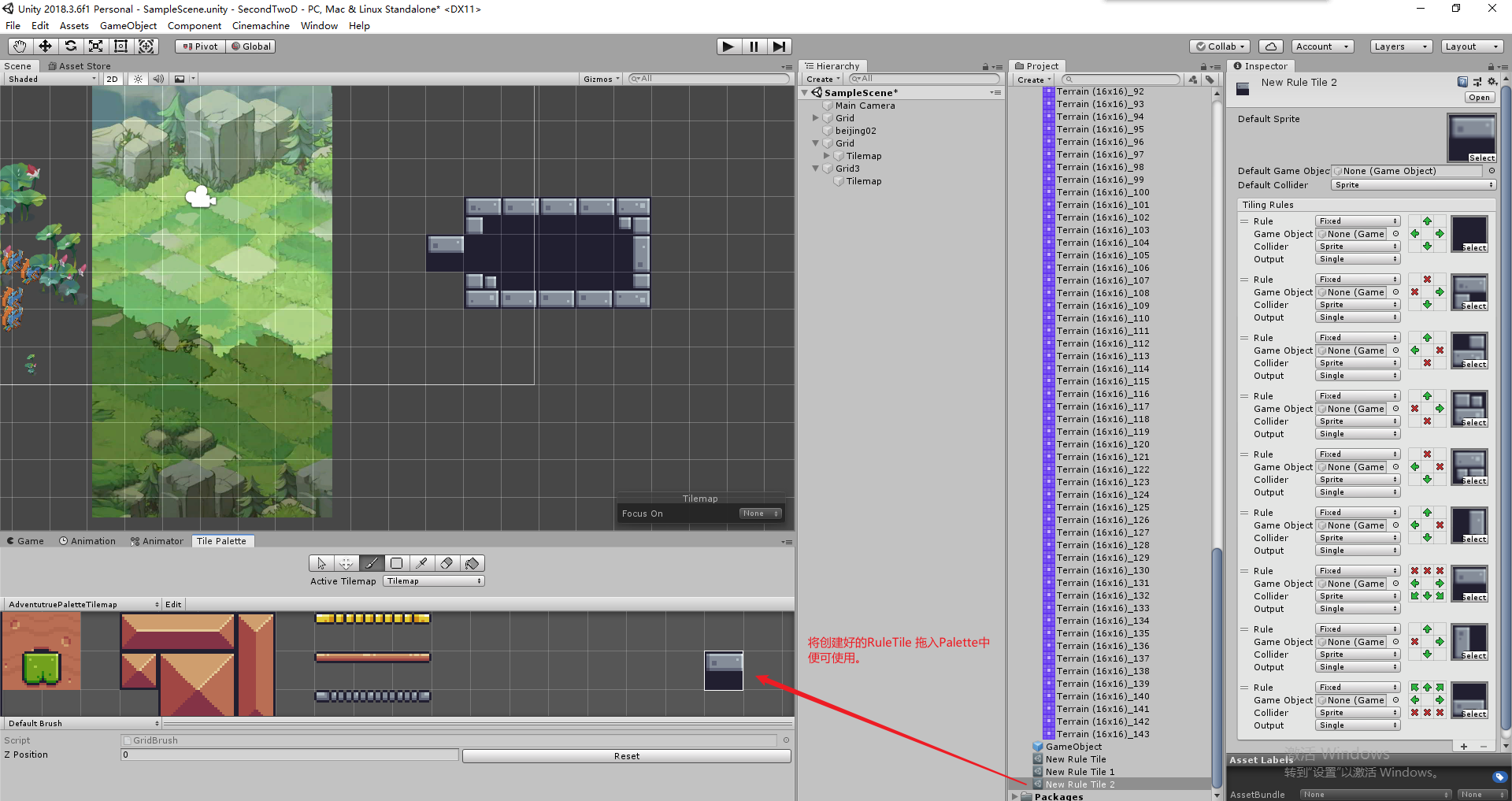Add a new tiling rule with plus

coord(1464,747)
